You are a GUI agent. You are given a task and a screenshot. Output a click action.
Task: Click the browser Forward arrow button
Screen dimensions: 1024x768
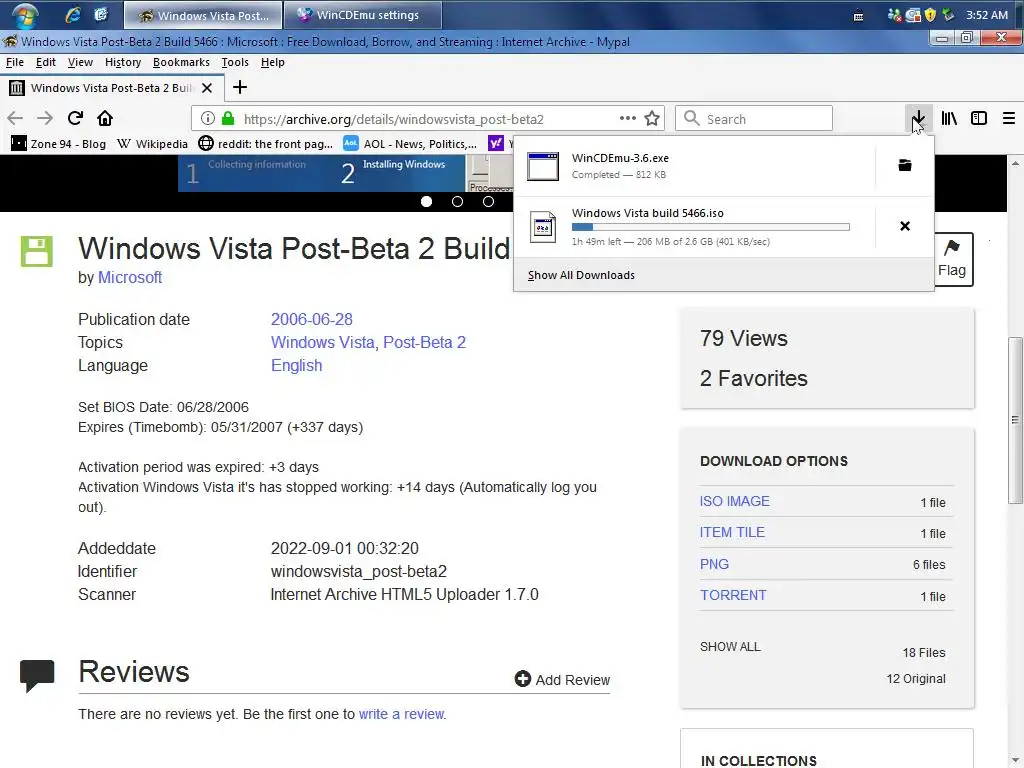click(45, 118)
